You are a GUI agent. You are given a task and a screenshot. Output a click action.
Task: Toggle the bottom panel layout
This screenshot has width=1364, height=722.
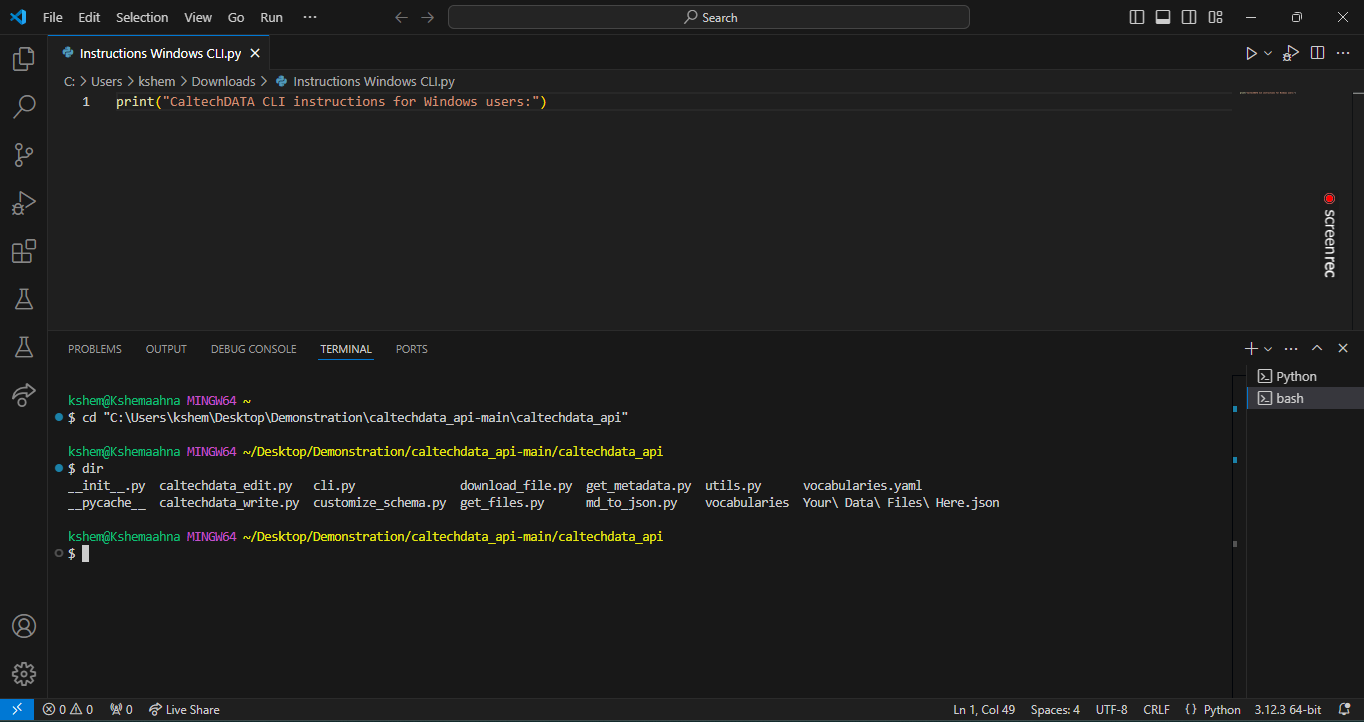1163,17
